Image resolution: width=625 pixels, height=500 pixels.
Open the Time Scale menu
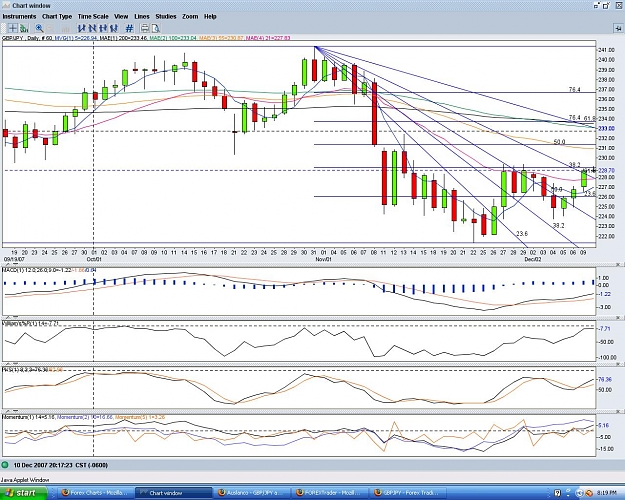[93, 16]
